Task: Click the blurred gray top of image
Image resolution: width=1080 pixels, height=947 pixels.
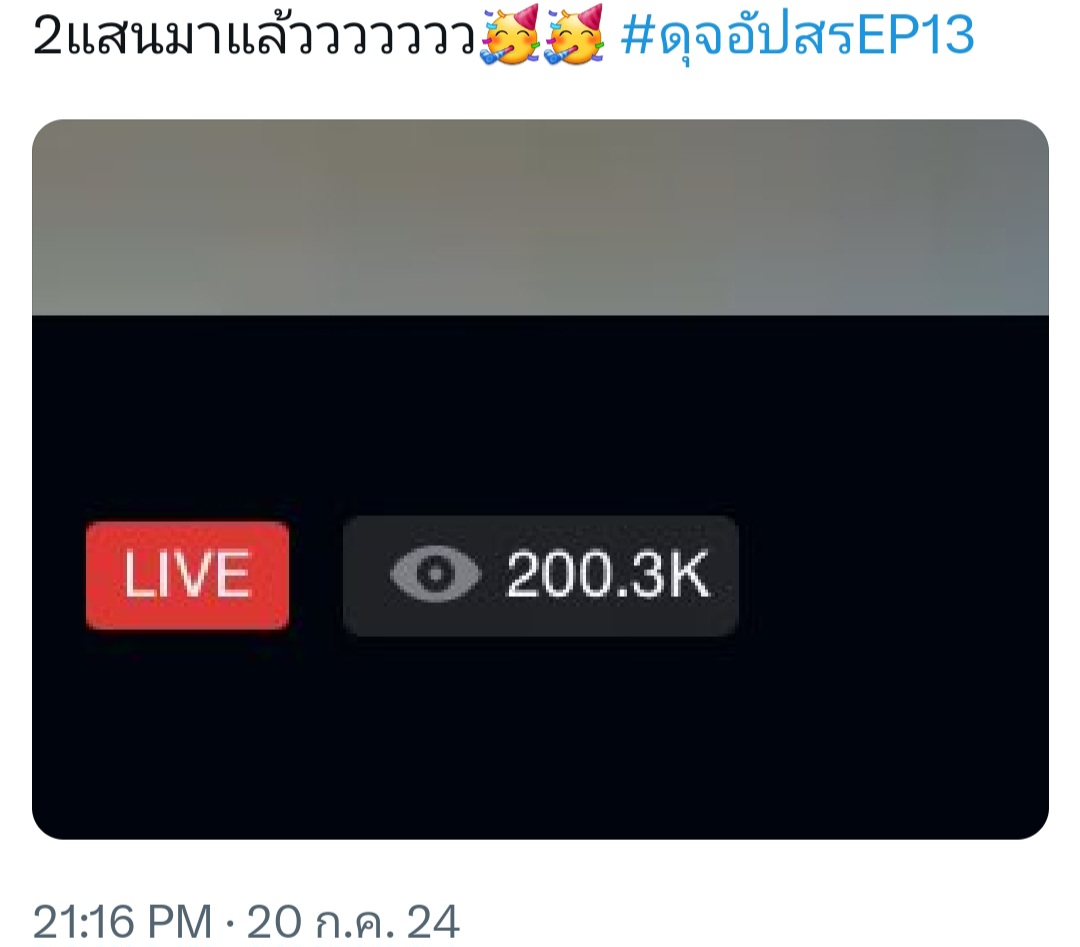Action: coord(540,217)
